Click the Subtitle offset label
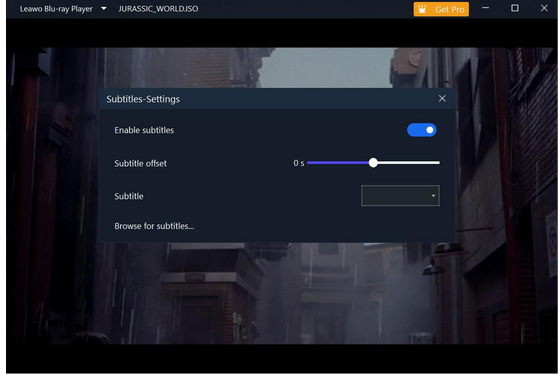560x378 pixels. coord(140,164)
